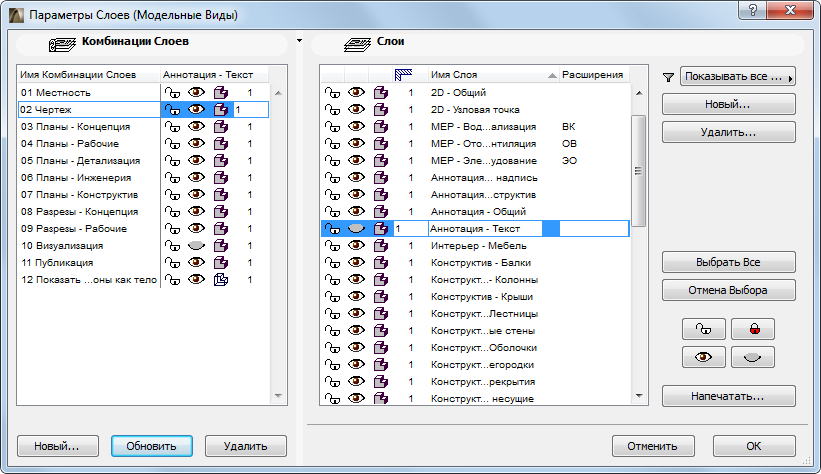Click the unlock layers button with open padlock
821x474 pixels.
point(704,329)
